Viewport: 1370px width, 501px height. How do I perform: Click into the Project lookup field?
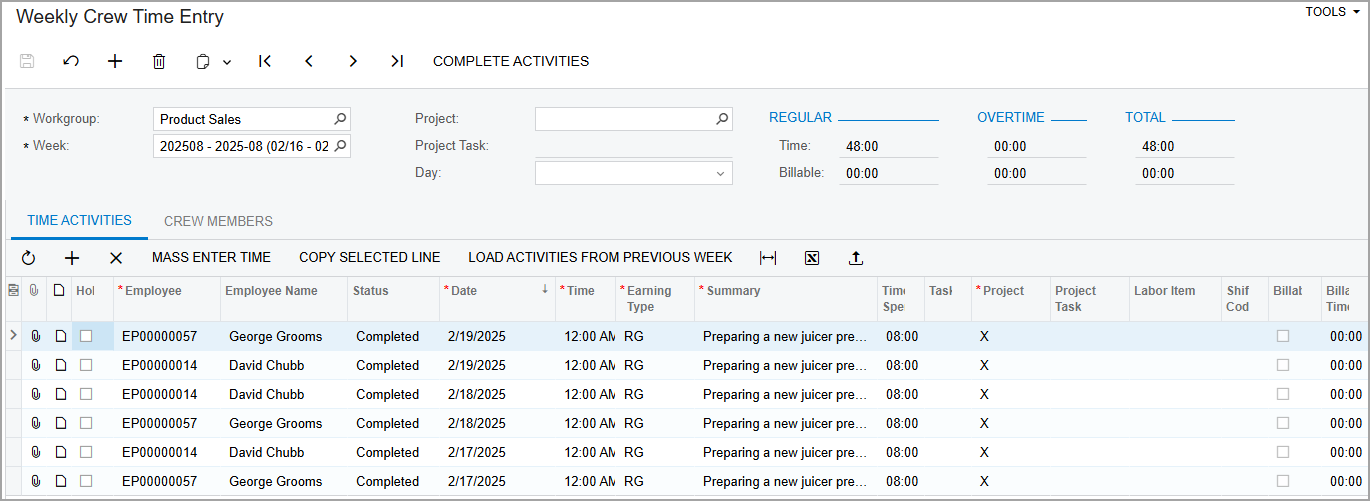tap(624, 119)
